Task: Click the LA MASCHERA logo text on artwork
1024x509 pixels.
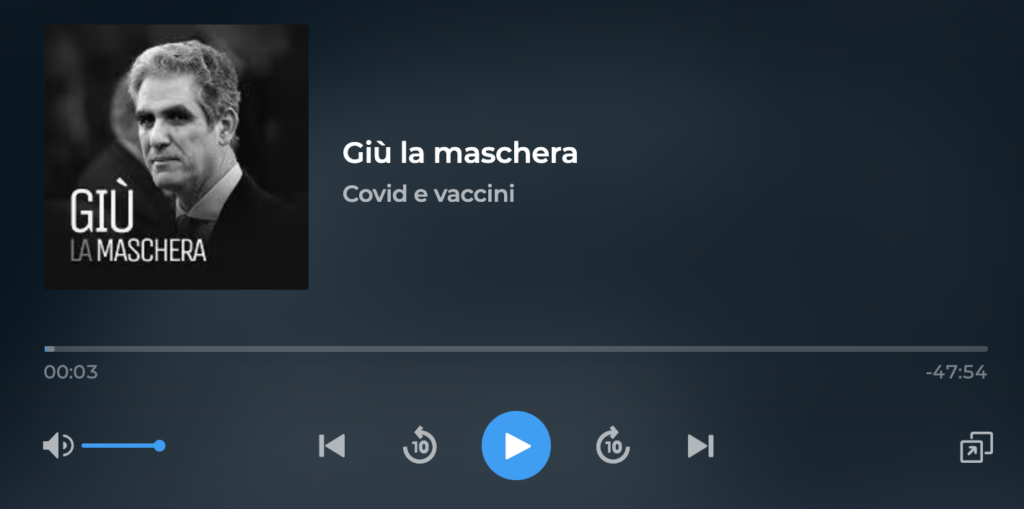Action: 138,250
